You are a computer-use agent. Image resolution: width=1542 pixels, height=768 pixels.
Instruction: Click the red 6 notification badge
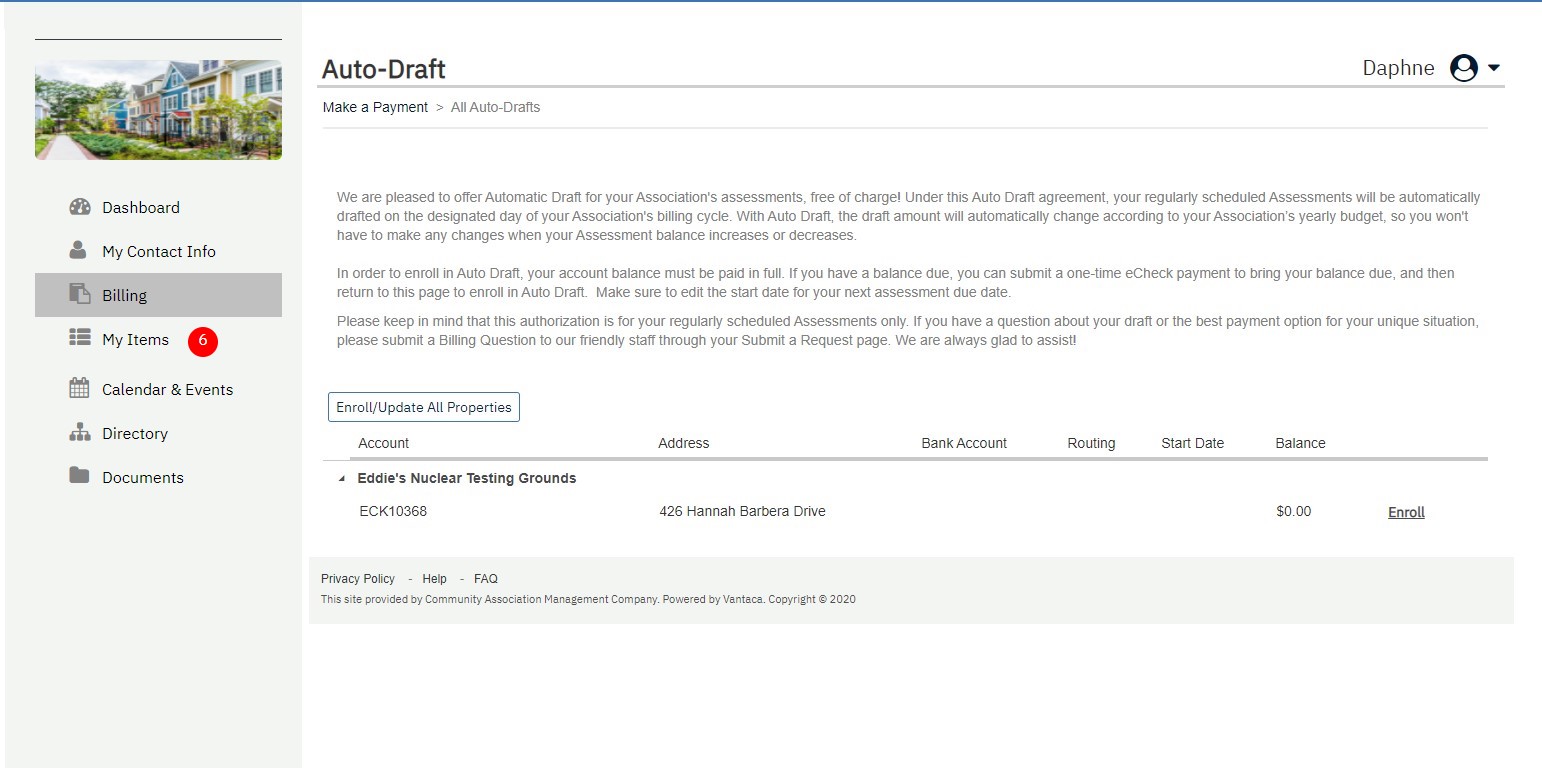click(203, 340)
